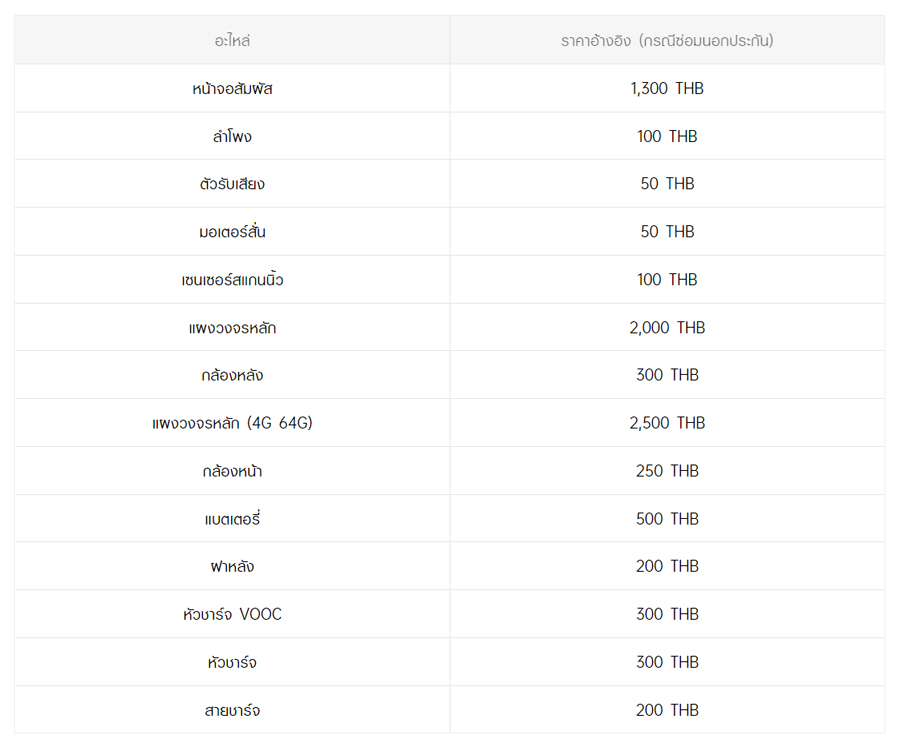Screen dimensions: 900x749
Task: Click the ราคาอ้างอิง (กรณีซ่อมนอกประกัน) column header
Action: coord(667,41)
